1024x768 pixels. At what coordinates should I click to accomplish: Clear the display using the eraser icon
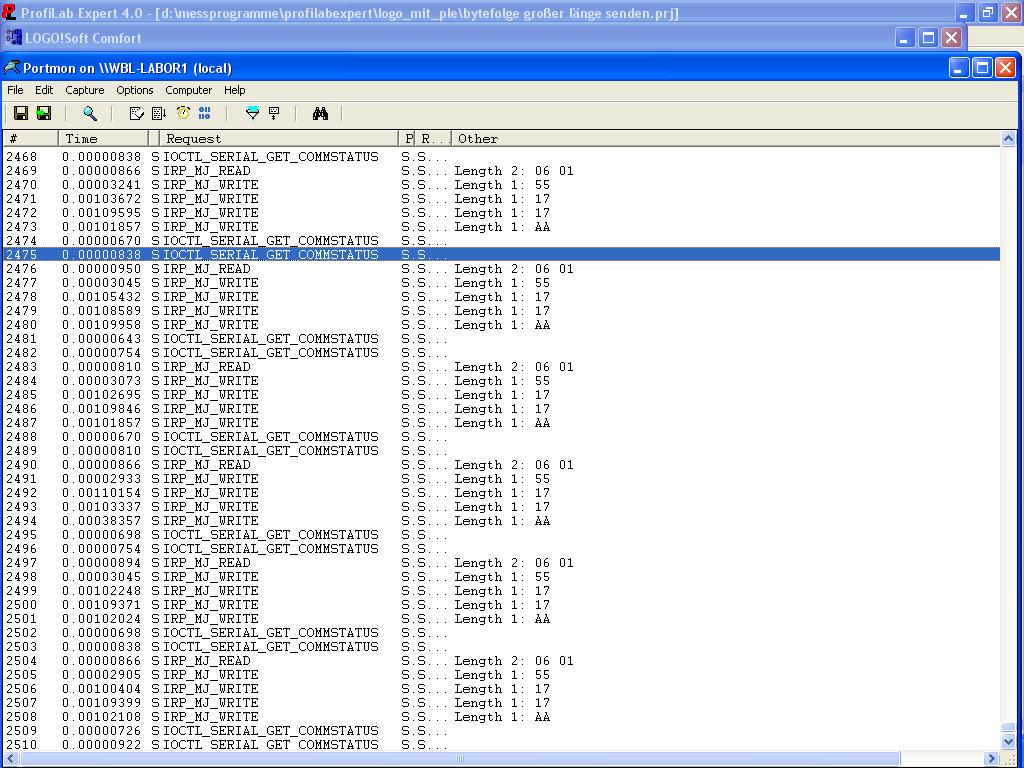coord(136,114)
